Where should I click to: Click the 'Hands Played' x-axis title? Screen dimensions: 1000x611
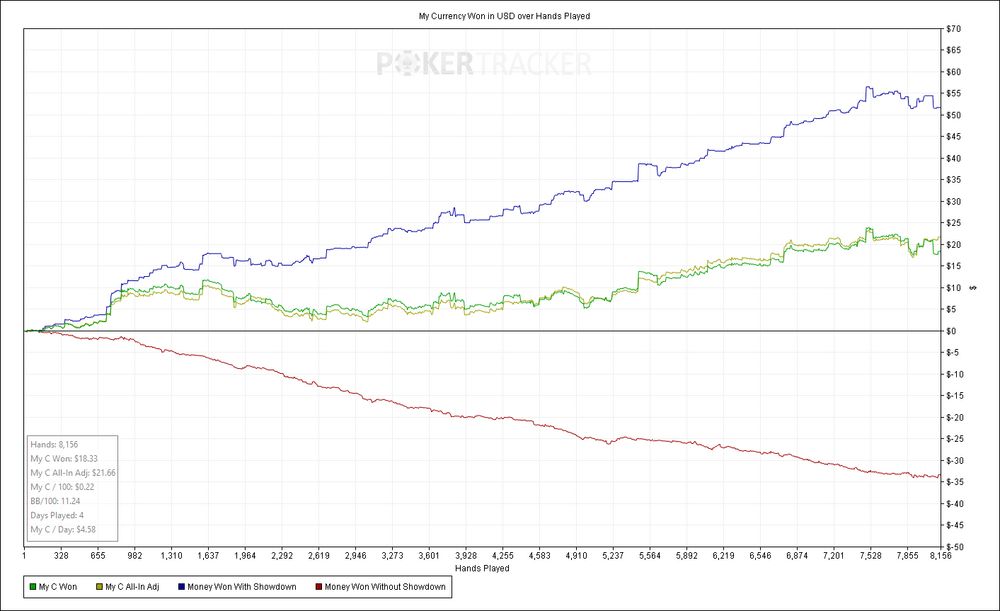(482, 568)
